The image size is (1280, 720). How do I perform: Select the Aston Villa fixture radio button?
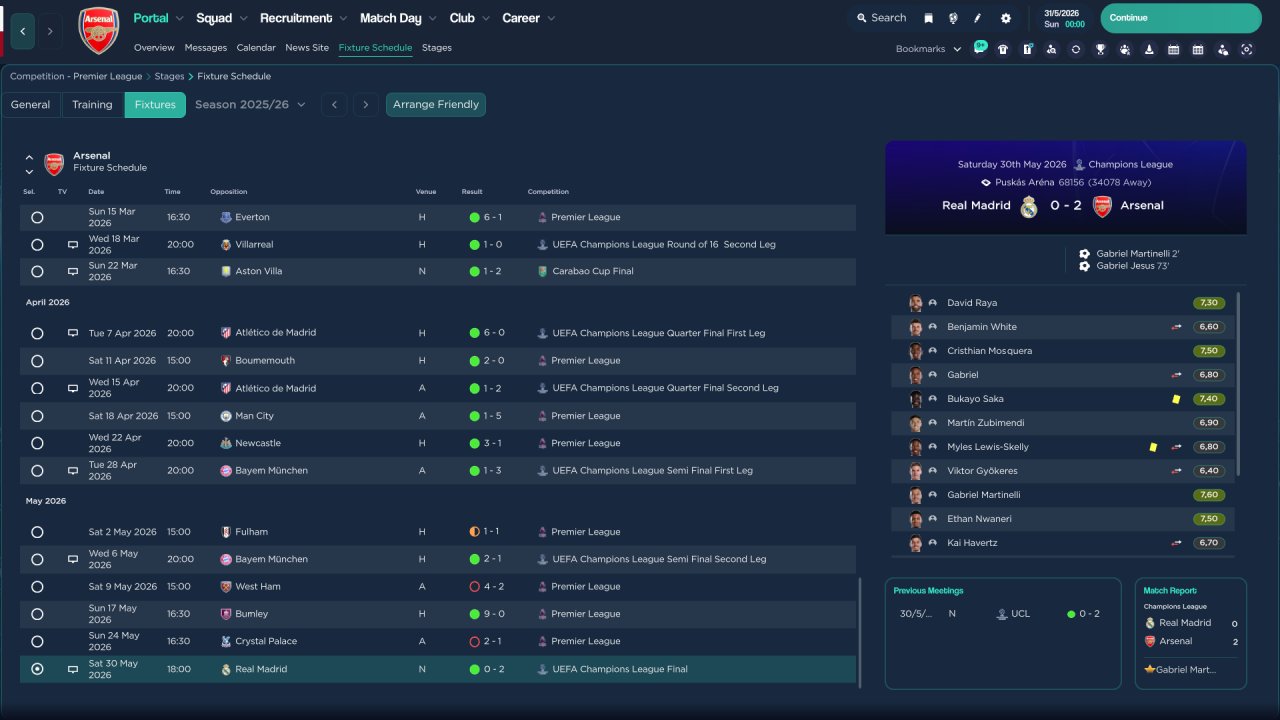point(37,271)
